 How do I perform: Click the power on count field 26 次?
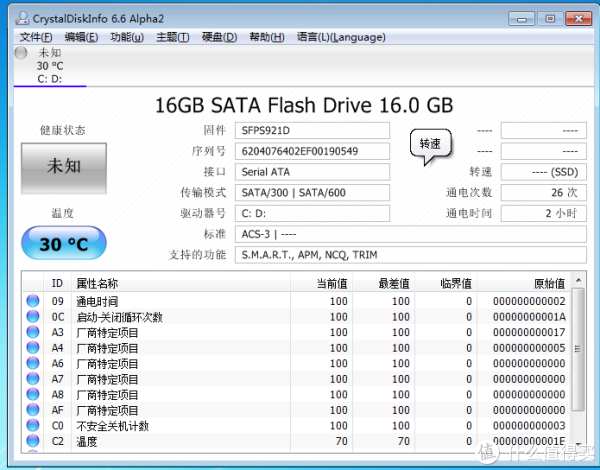(544, 193)
